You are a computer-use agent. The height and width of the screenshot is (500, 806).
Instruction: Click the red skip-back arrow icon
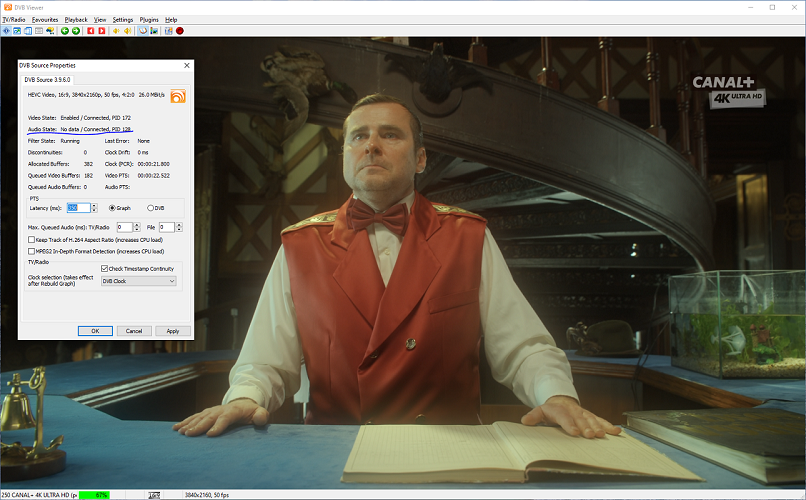[90, 31]
